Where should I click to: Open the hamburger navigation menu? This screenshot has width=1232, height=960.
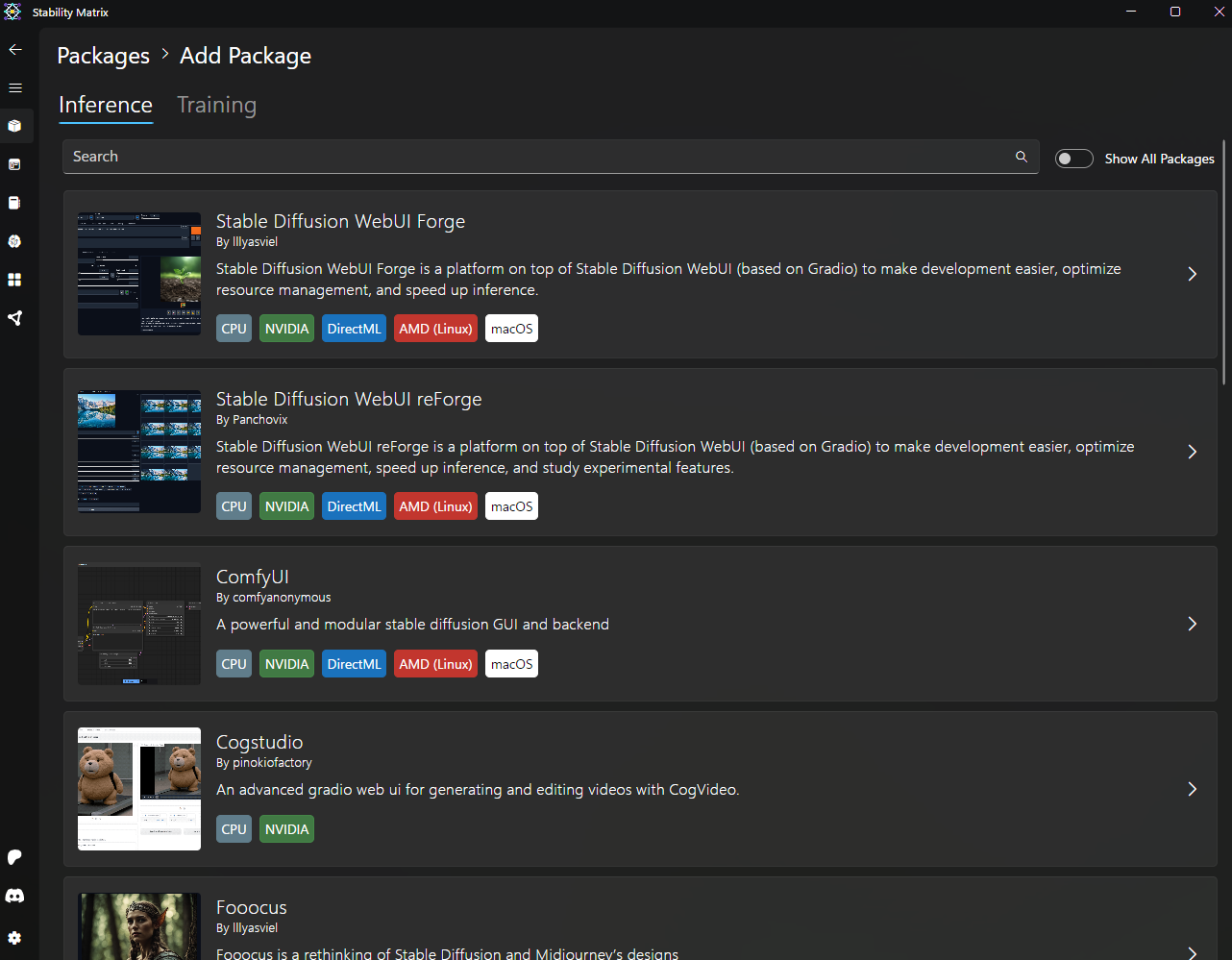click(x=15, y=87)
